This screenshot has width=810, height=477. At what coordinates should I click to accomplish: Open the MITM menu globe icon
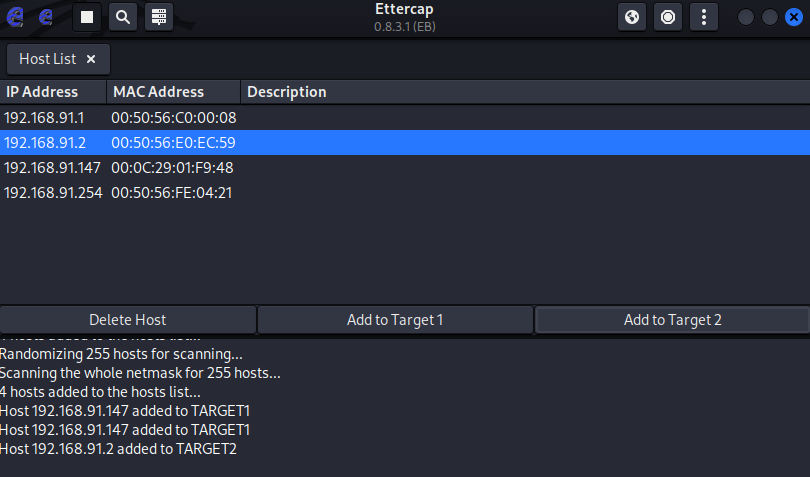[x=632, y=17]
